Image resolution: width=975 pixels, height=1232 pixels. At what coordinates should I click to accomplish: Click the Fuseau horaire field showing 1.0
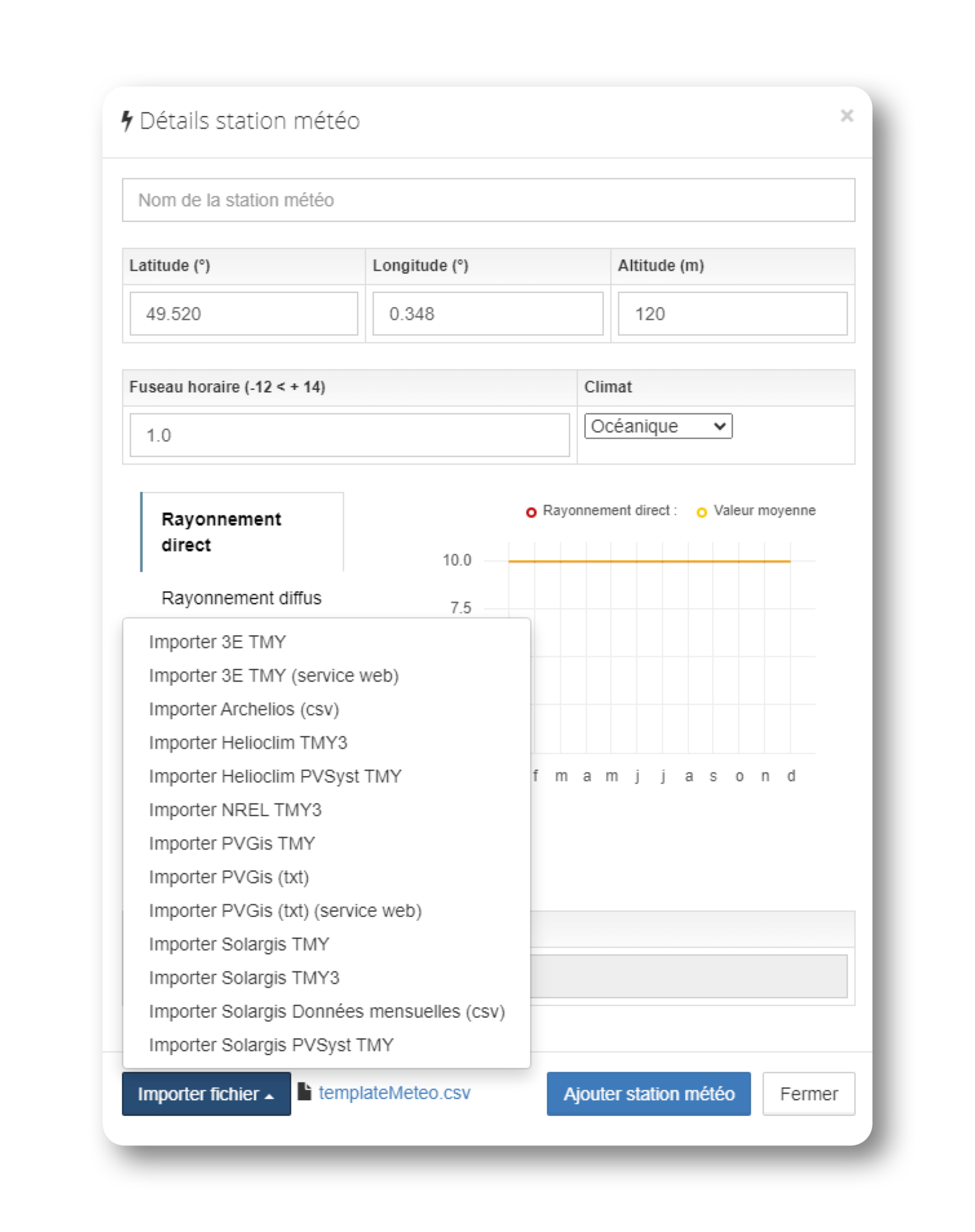click(349, 434)
